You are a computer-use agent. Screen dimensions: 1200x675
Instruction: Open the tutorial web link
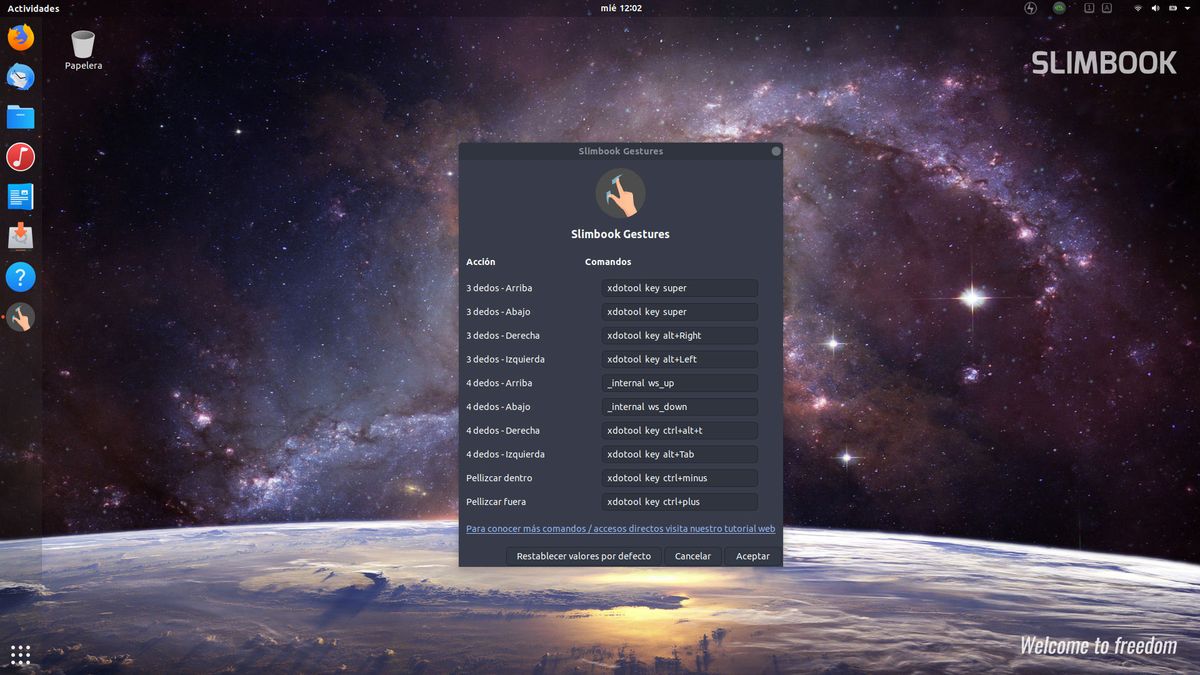tap(620, 529)
